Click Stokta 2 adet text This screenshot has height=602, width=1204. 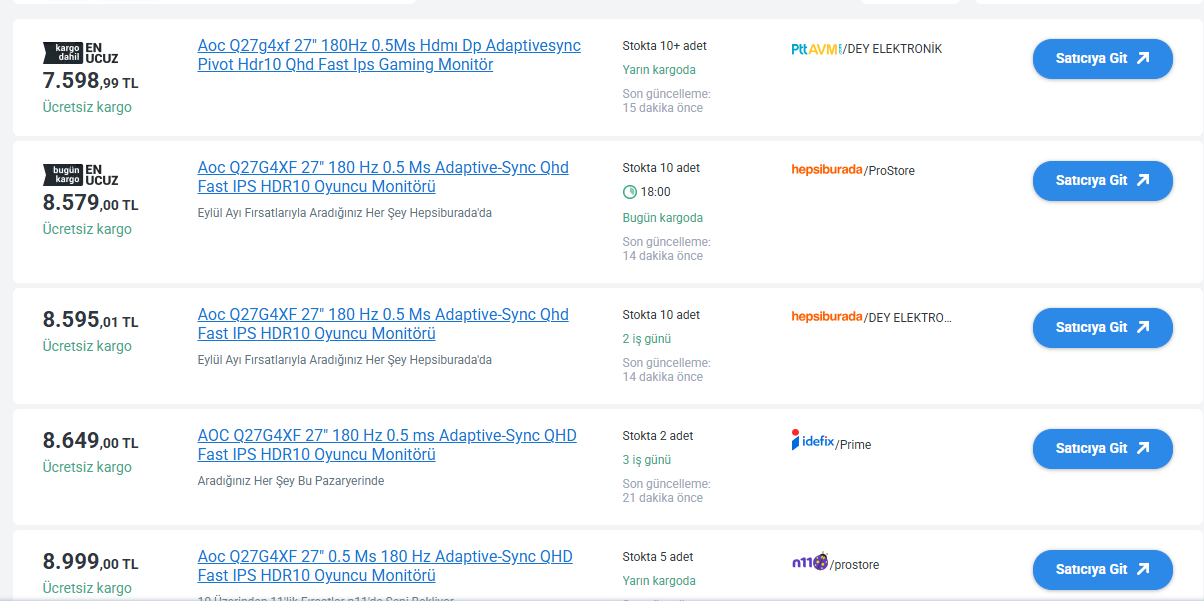[x=658, y=436]
